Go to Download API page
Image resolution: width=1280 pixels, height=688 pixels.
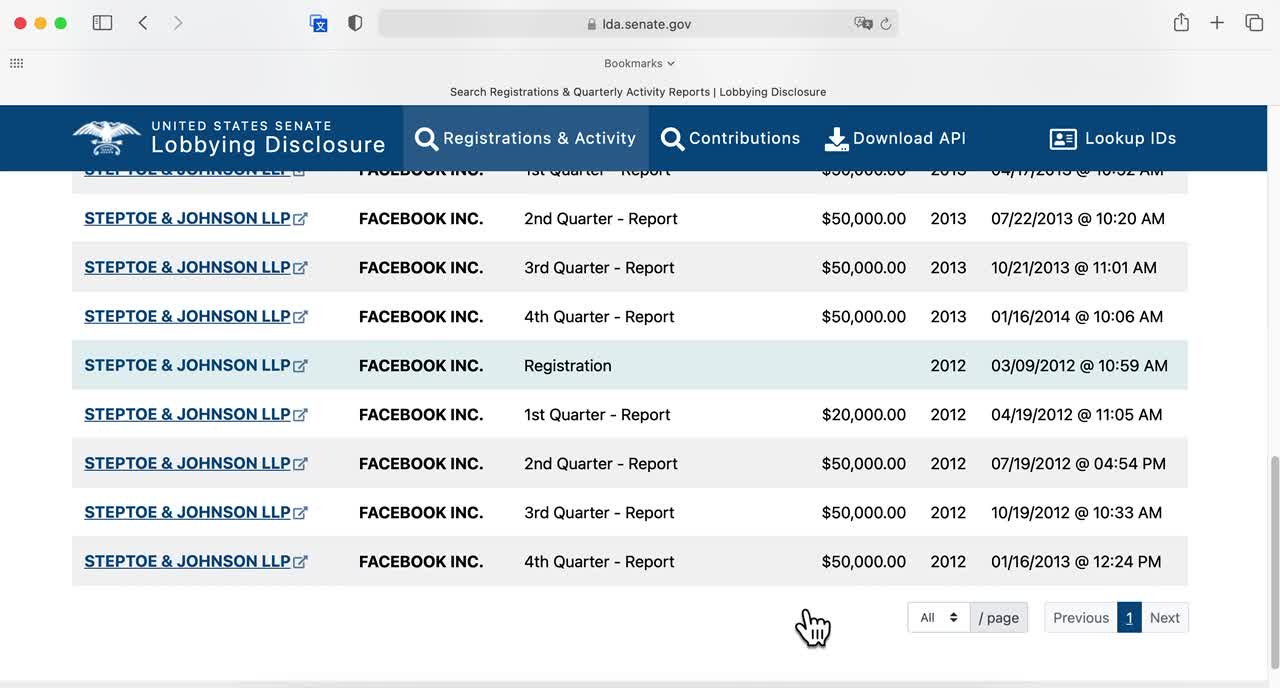coord(895,138)
